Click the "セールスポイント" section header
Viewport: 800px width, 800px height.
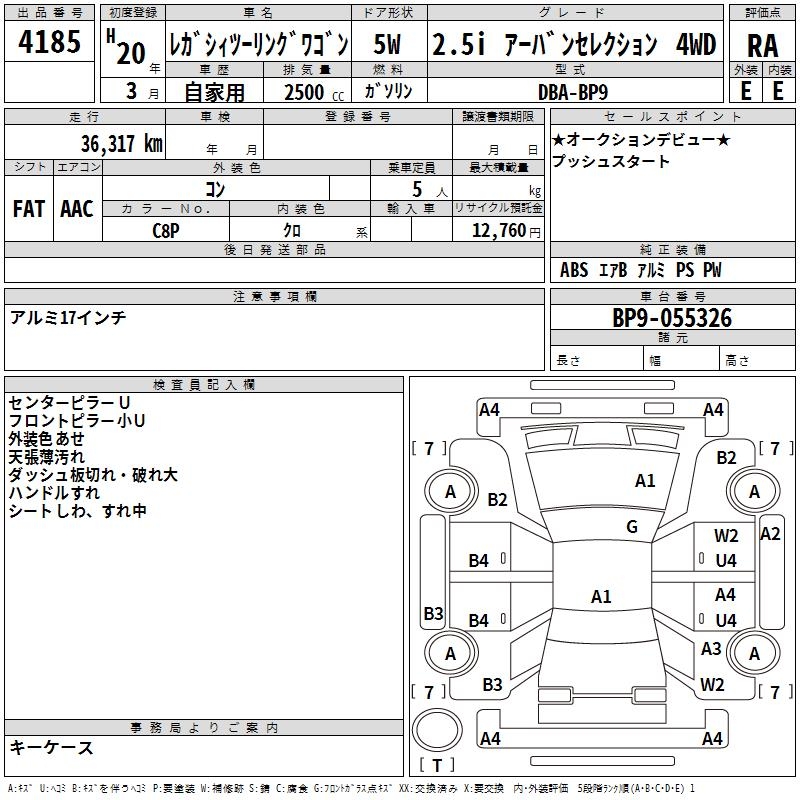click(672, 116)
